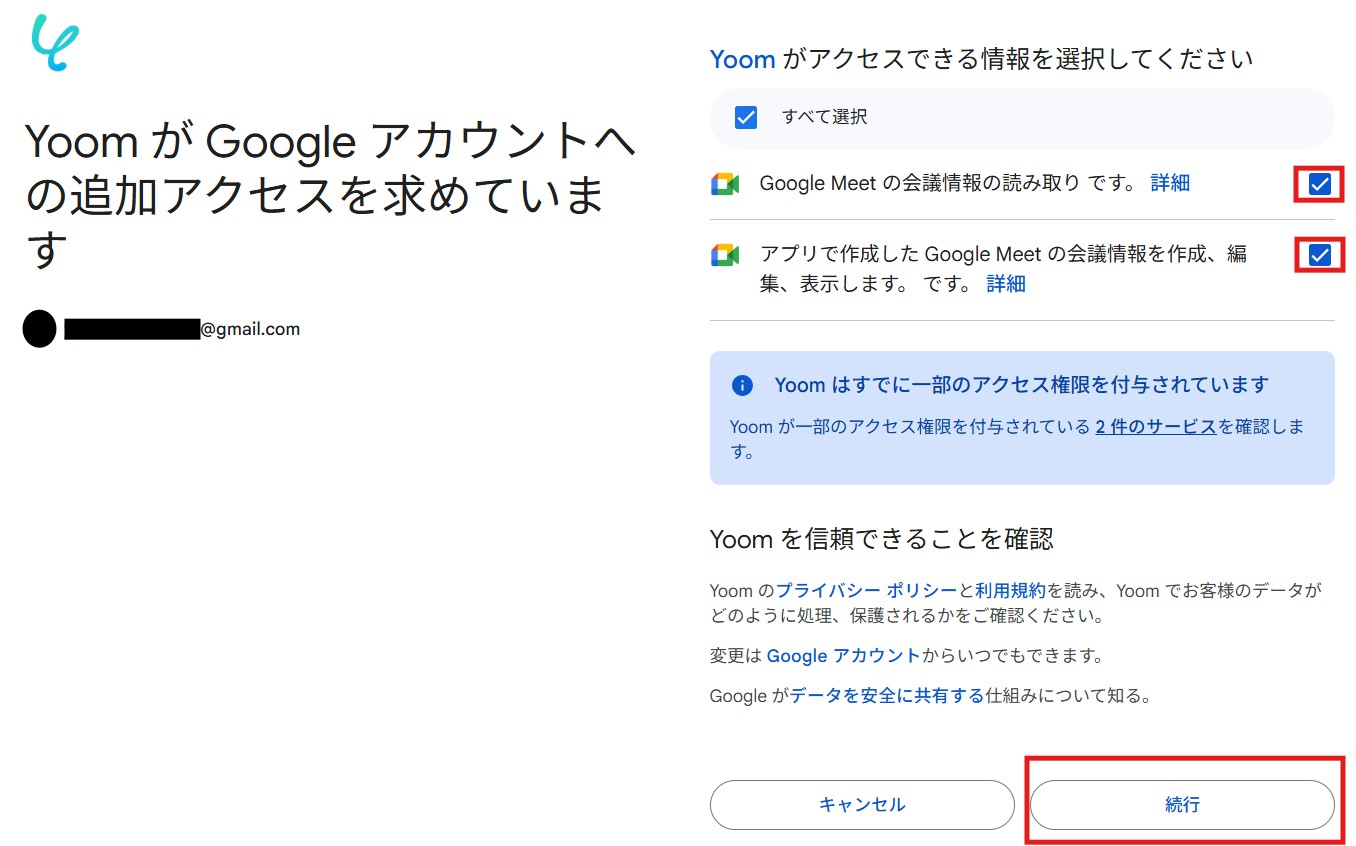
Task: Click the account avatar circle
Action: (x=39, y=329)
